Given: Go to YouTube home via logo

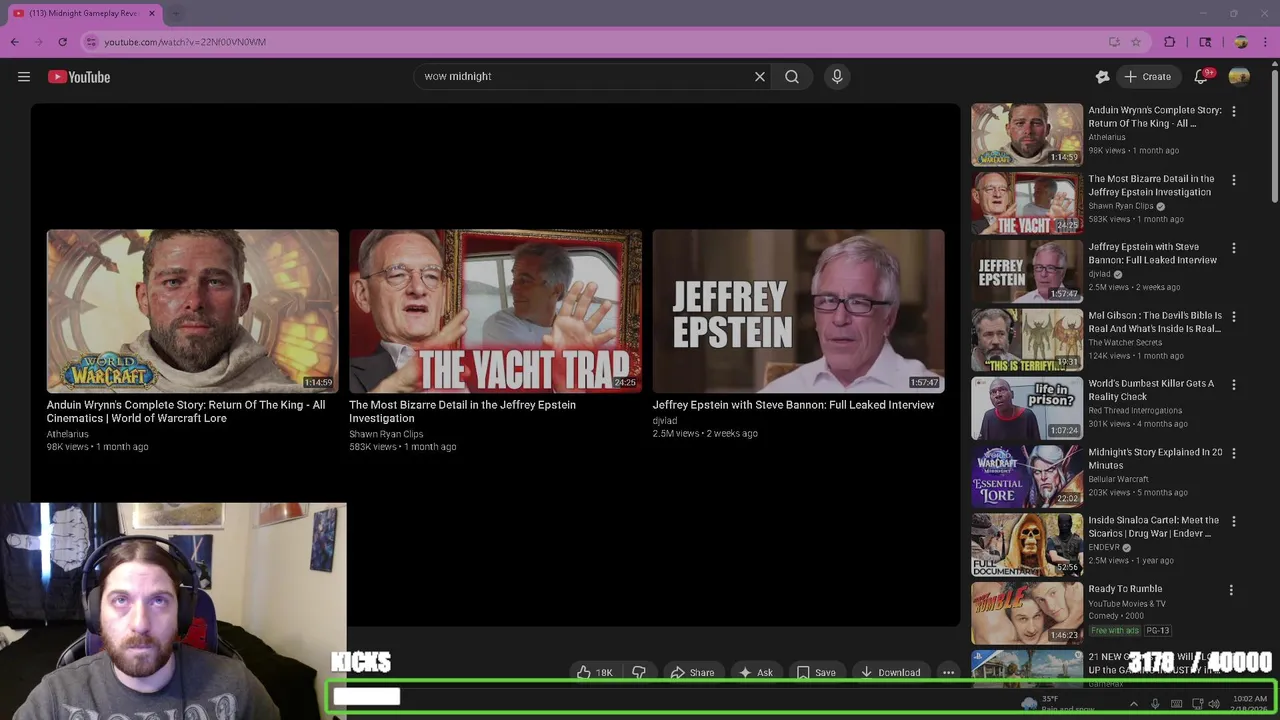Looking at the screenshot, I should (79, 77).
